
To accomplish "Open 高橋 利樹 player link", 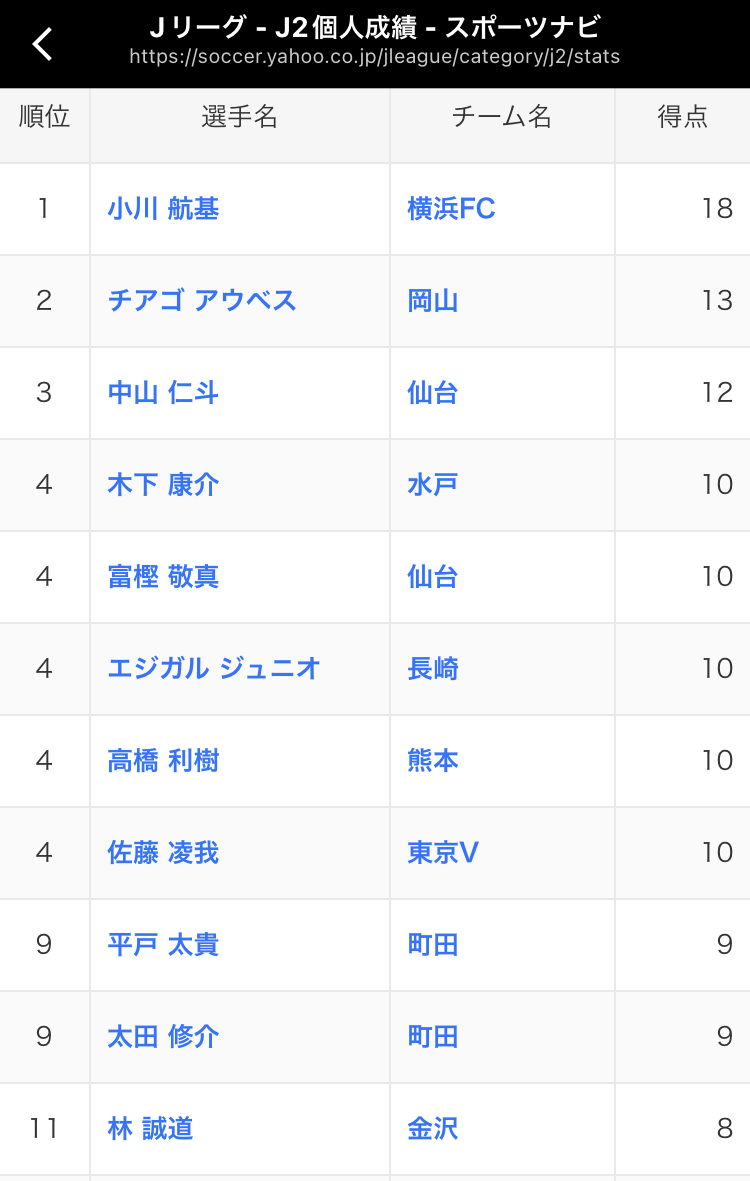I will pyautogui.click(x=163, y=761).
